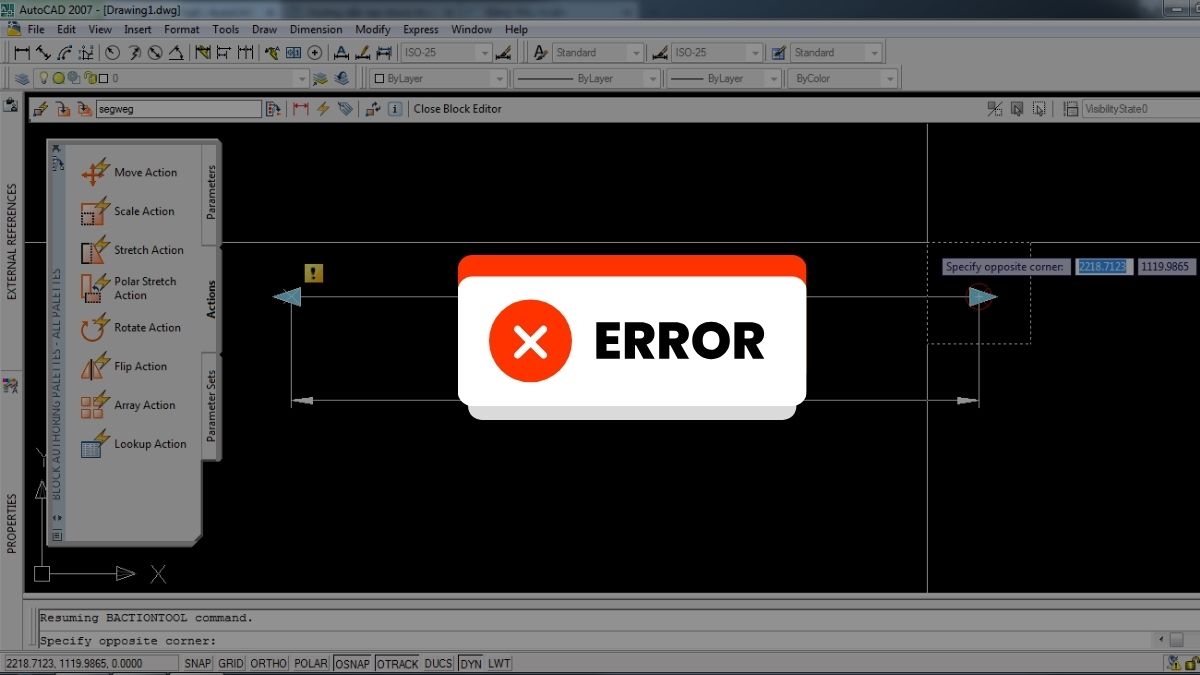Open the layer control dropdown

(173, 78)
